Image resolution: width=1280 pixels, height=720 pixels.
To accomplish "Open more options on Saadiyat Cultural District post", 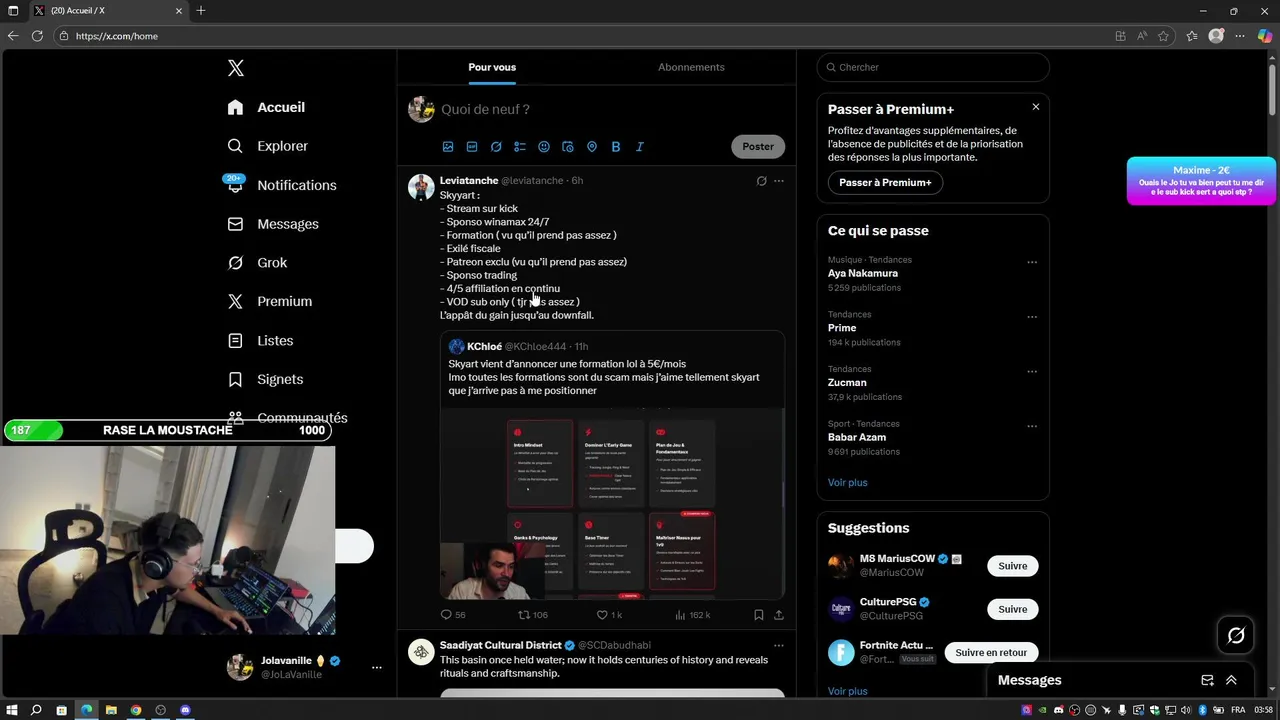I will 779,646.
